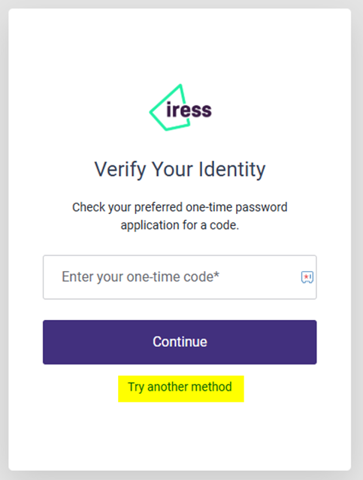The height and width of the screenshot is (480, 363).
Task: Click the 'Verify Your Identity' heading
Action: pyautogui.click(x=180, y=170)
